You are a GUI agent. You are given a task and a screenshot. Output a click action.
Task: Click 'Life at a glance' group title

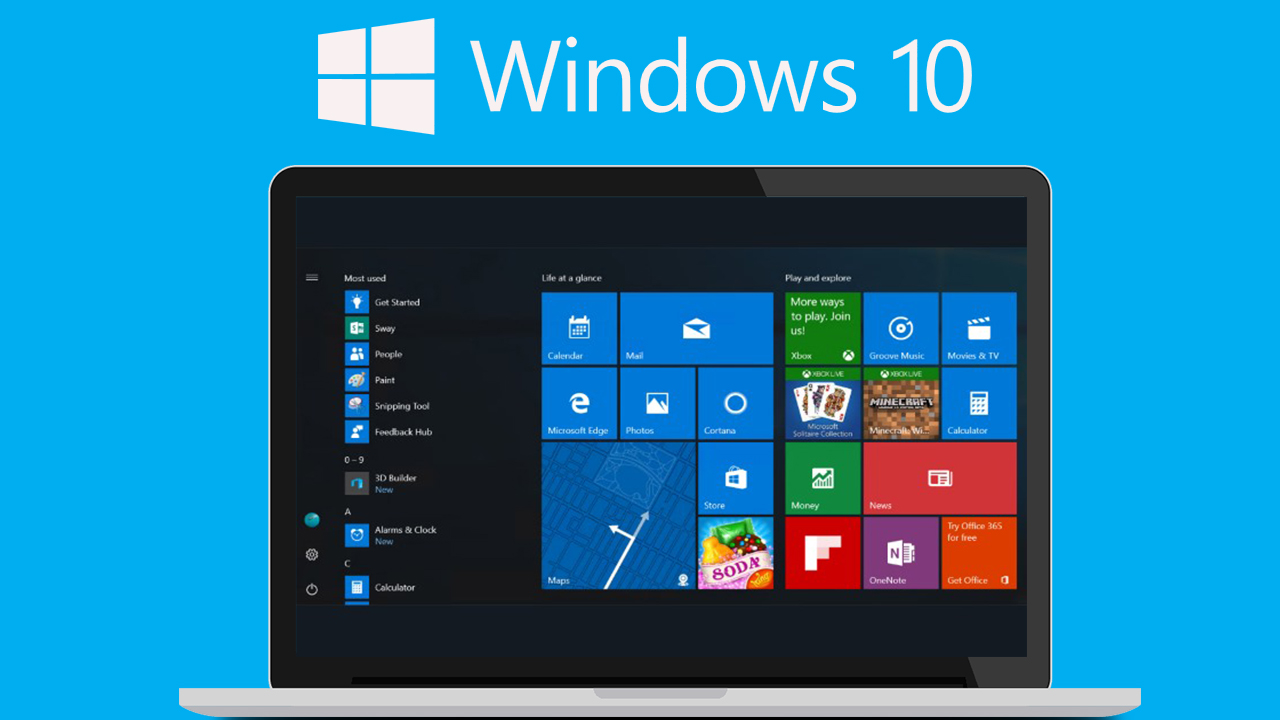[572, 278]
